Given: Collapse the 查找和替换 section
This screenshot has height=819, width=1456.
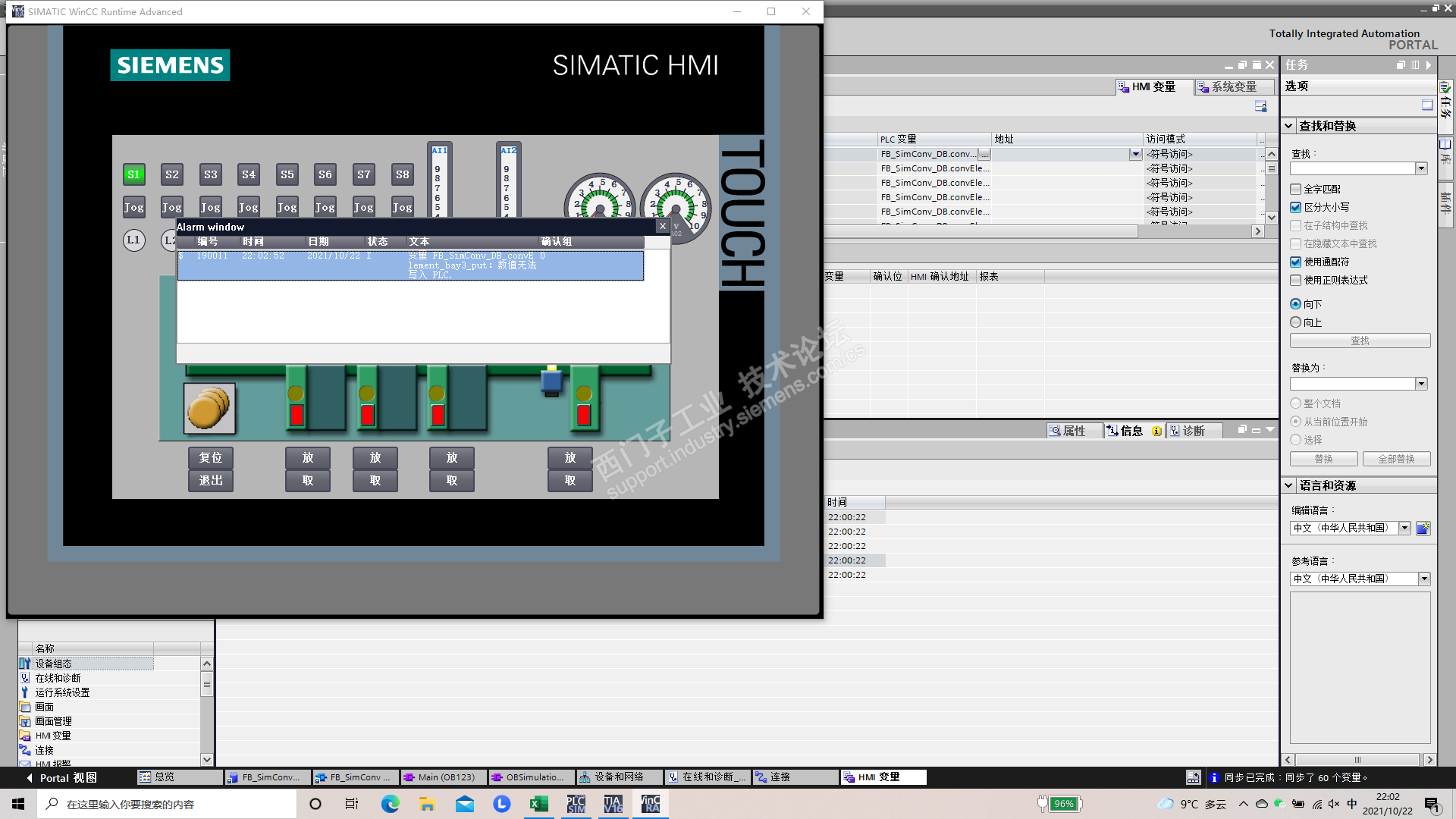Looking at the screenshot, I should (1288, 126).
